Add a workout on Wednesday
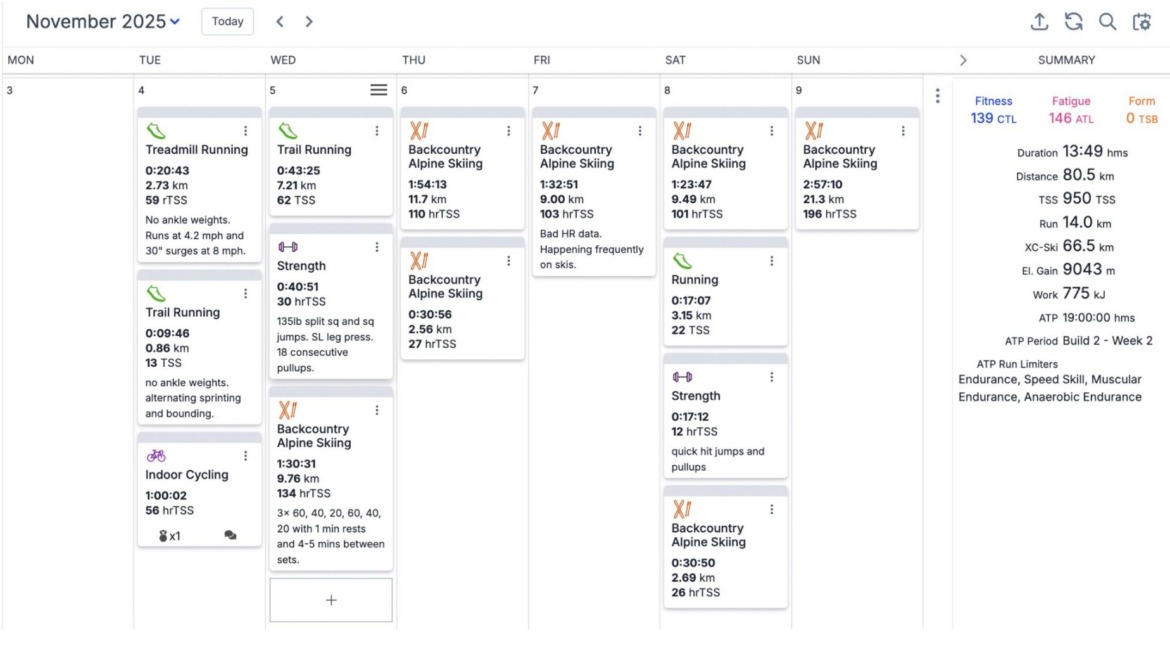This screenshot has height=645, width=1170. pyautogui.click(x=331, y=600)
